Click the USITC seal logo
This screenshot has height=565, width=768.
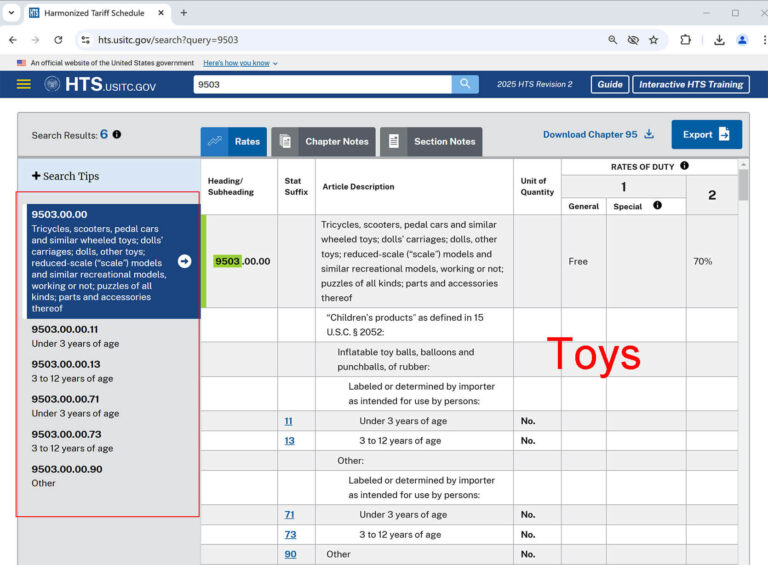[x=52, y=84]
